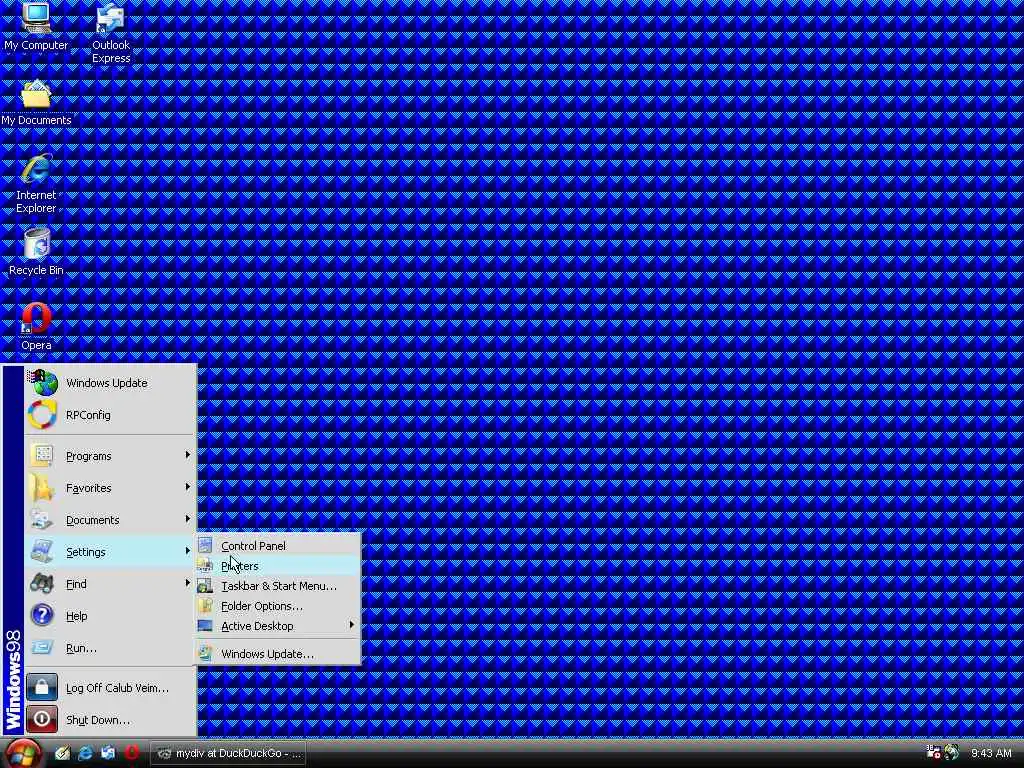Launch Opera from quick launch bar
This screenshot has height=768, width=1024.
pos(131,753)
